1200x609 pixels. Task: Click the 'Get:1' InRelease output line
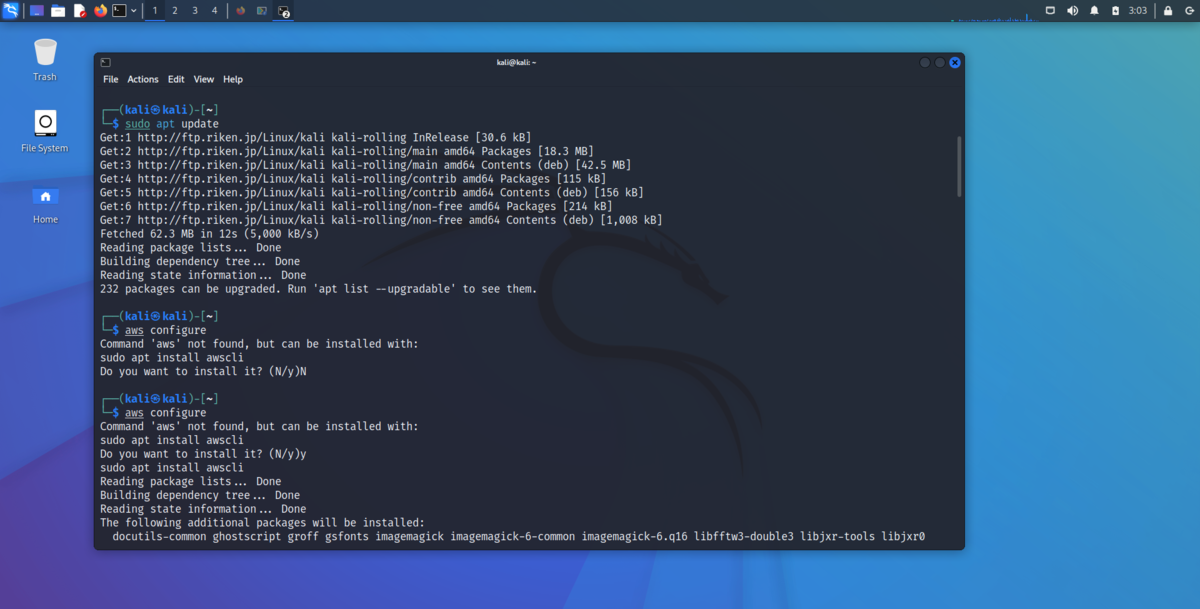click(x=315, y=137)
